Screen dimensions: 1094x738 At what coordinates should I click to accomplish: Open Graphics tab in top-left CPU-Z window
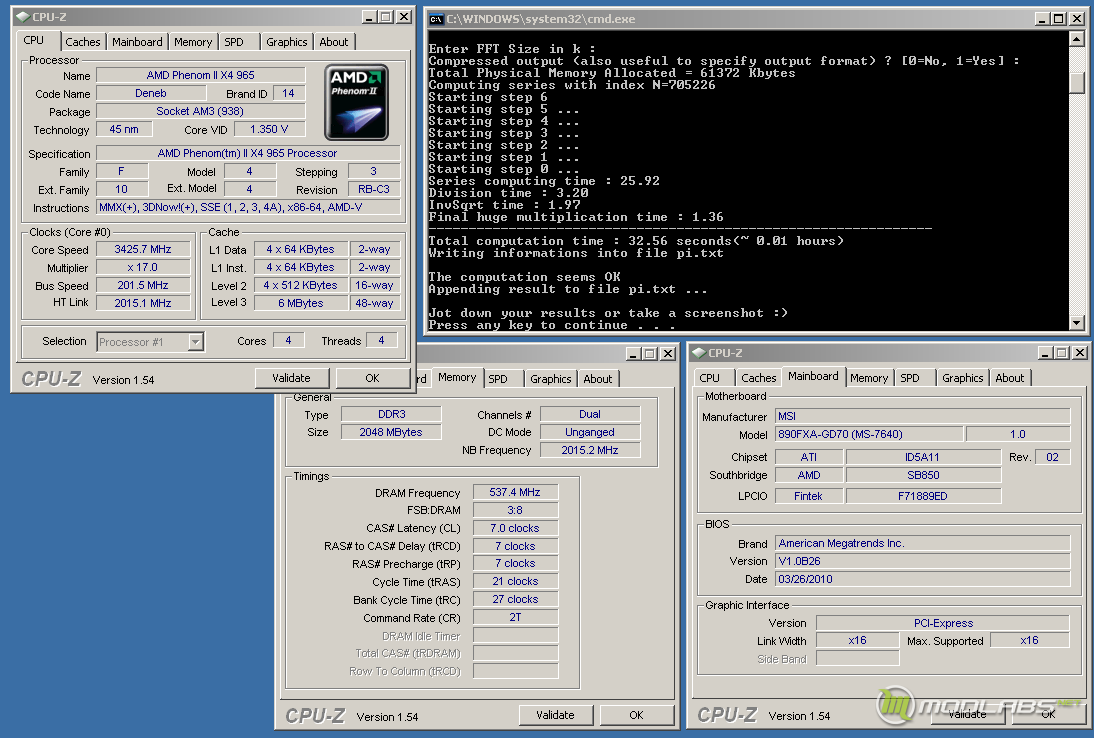[x=286, y=42]
